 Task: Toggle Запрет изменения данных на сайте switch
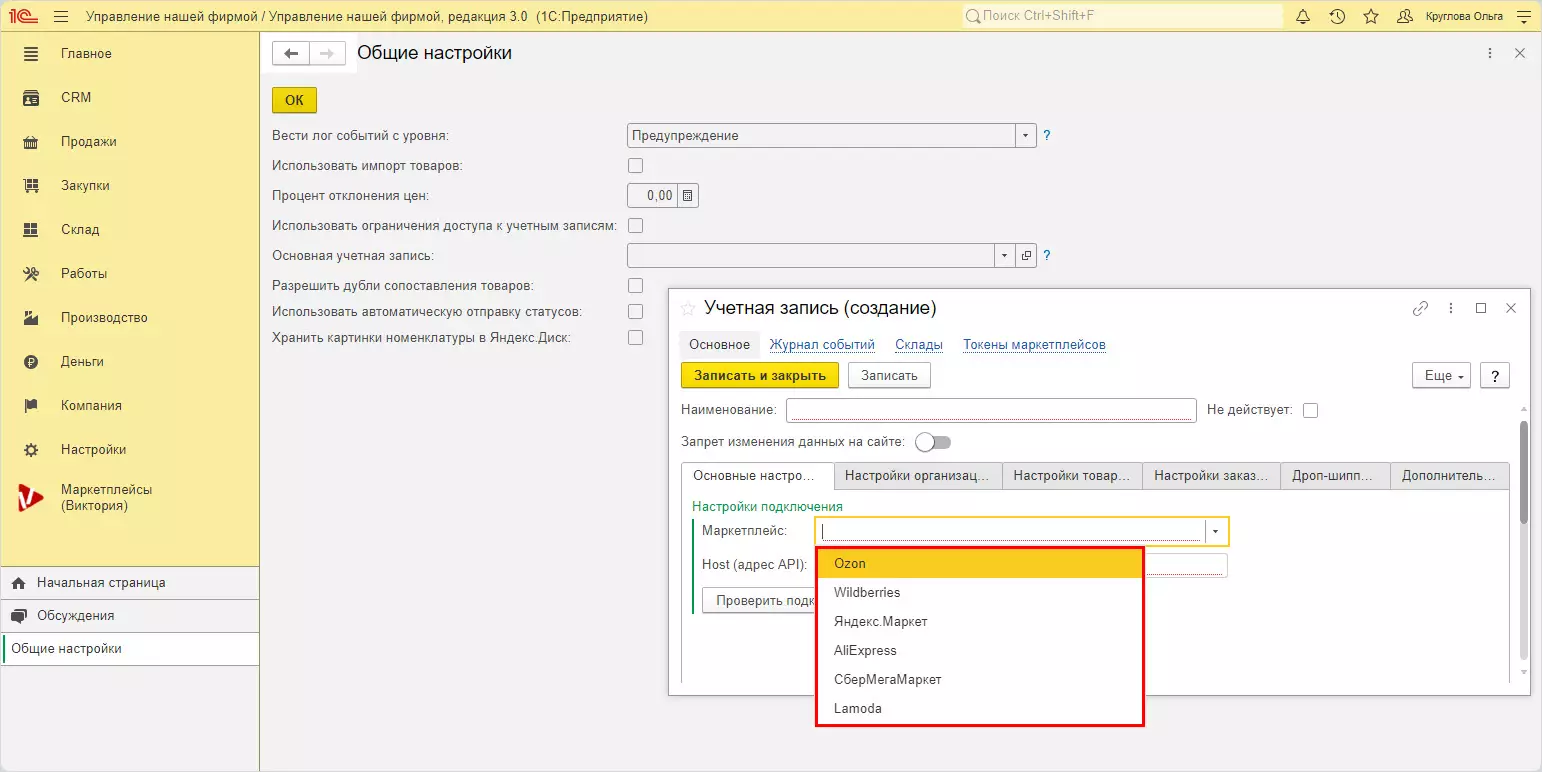(933, 442)
